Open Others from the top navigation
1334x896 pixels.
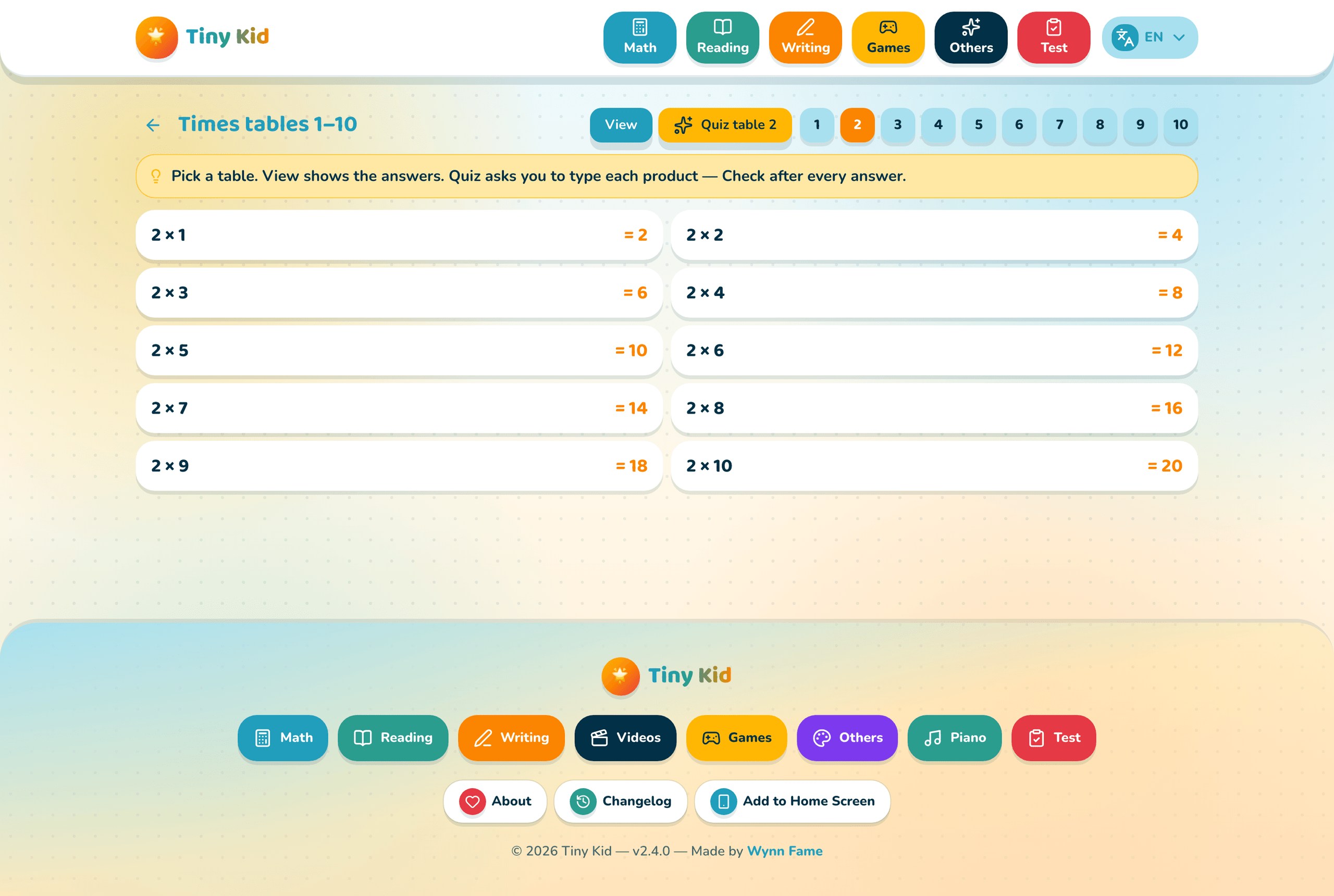click(971, 37)
